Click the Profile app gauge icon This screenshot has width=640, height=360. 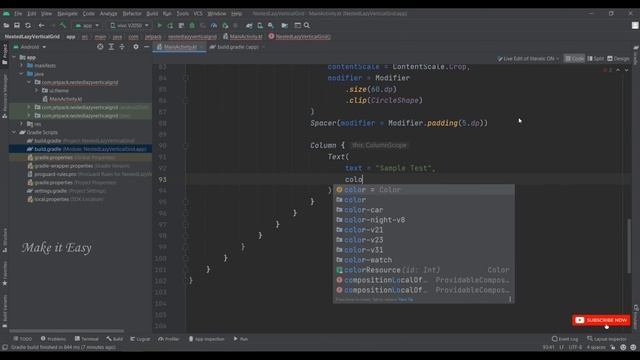[213, 25]
